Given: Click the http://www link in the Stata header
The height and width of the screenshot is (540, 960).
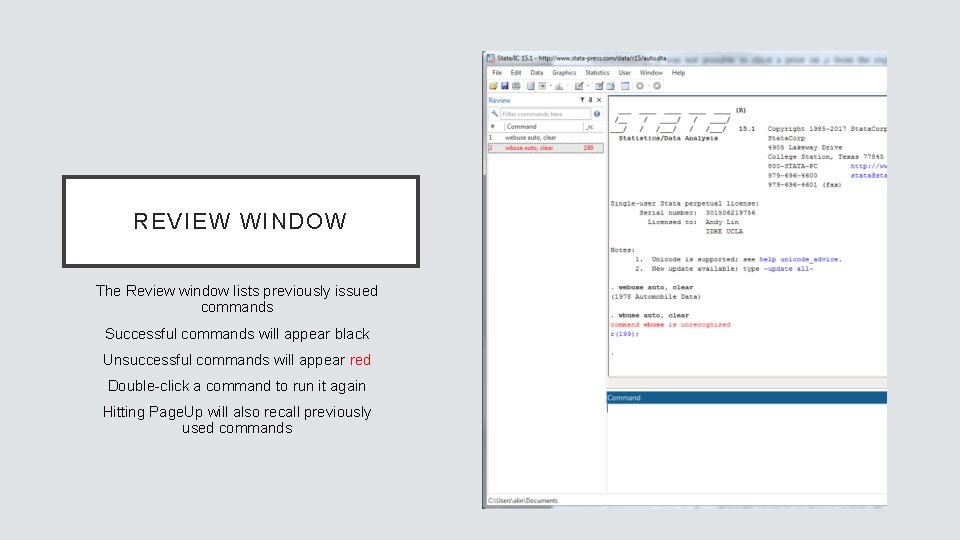Looking at the screenshot, I should coord(868,166).
